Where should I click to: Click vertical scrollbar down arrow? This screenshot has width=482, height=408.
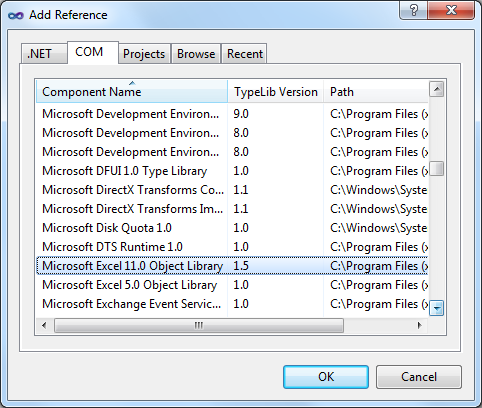click(436, 308)
